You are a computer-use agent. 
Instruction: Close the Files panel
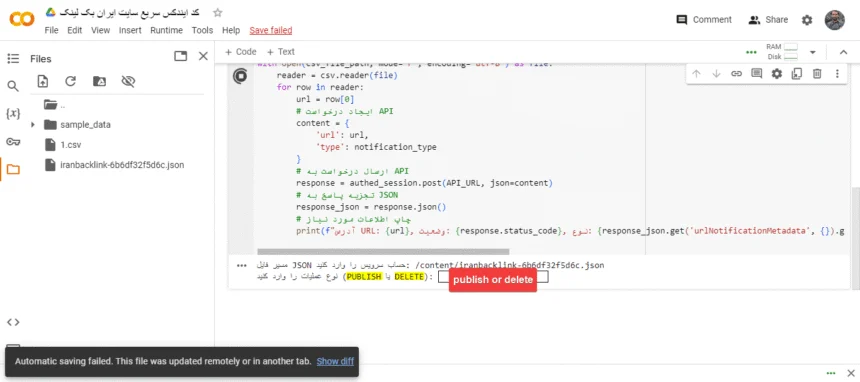click(203, 56)
